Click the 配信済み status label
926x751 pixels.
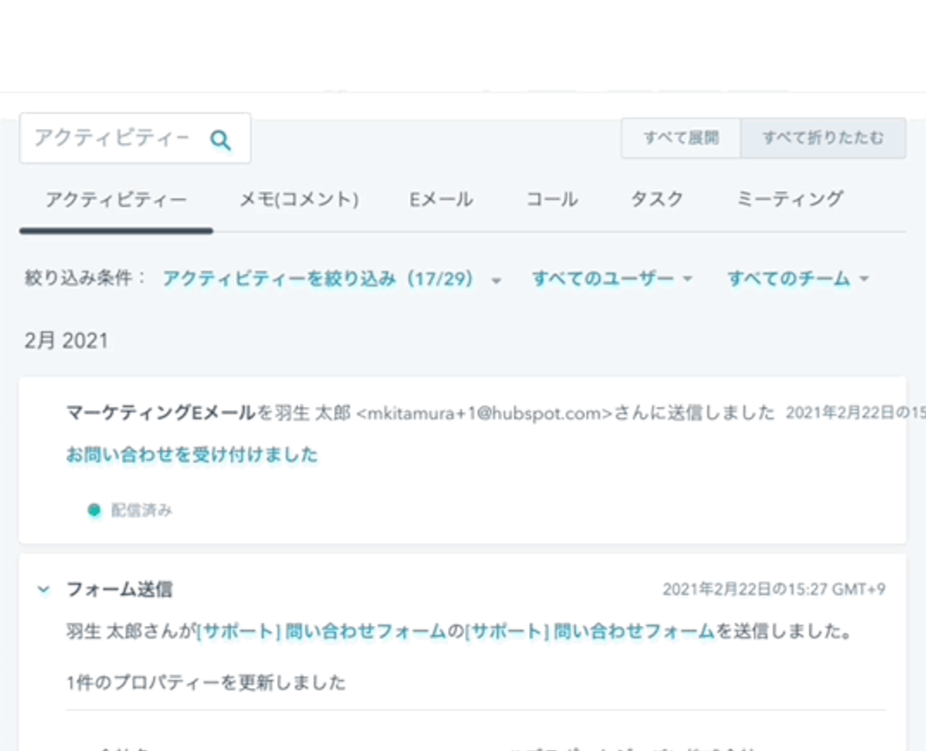[142, 510]
